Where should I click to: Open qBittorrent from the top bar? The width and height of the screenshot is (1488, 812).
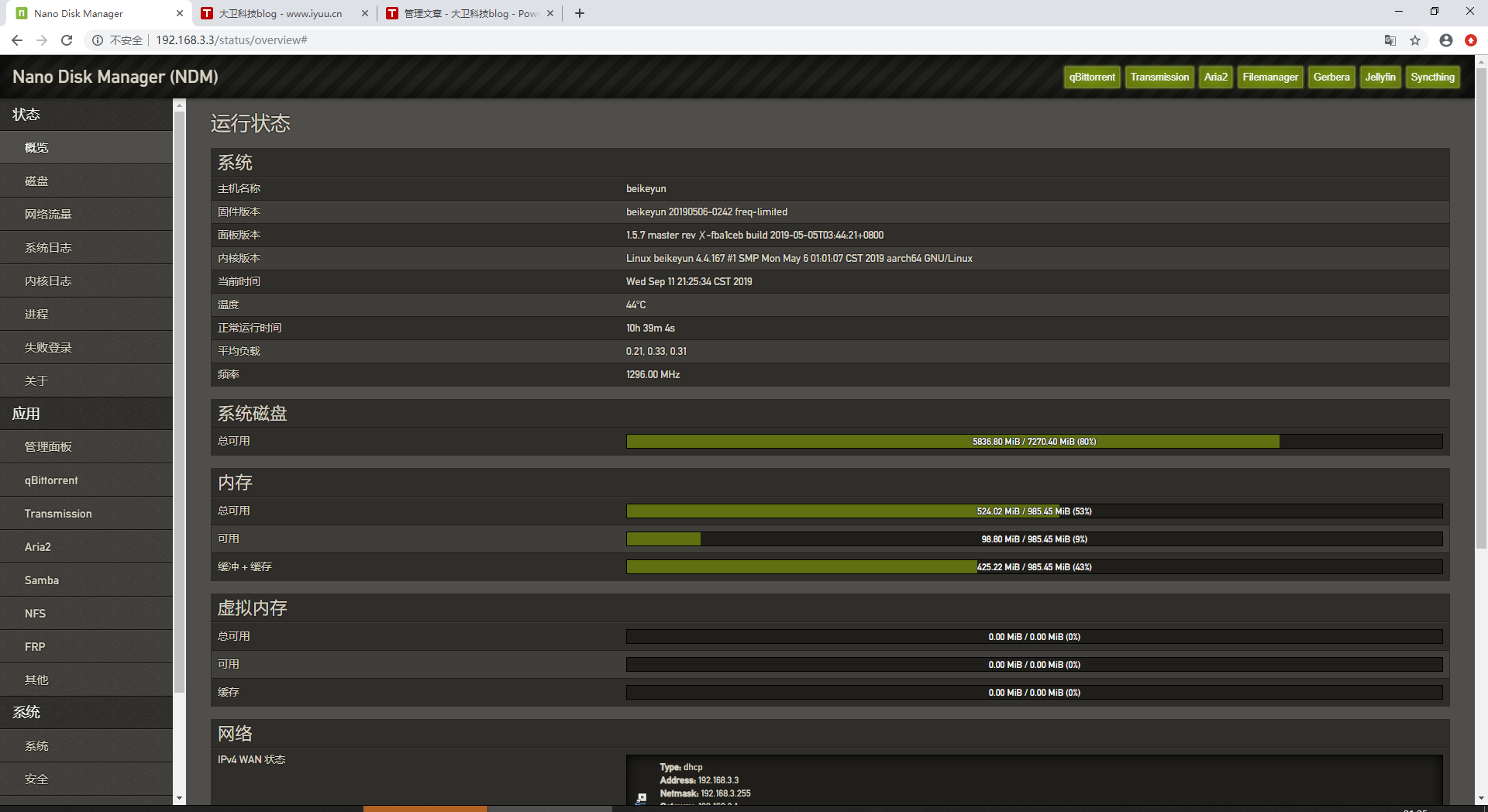click(1092, 77)
